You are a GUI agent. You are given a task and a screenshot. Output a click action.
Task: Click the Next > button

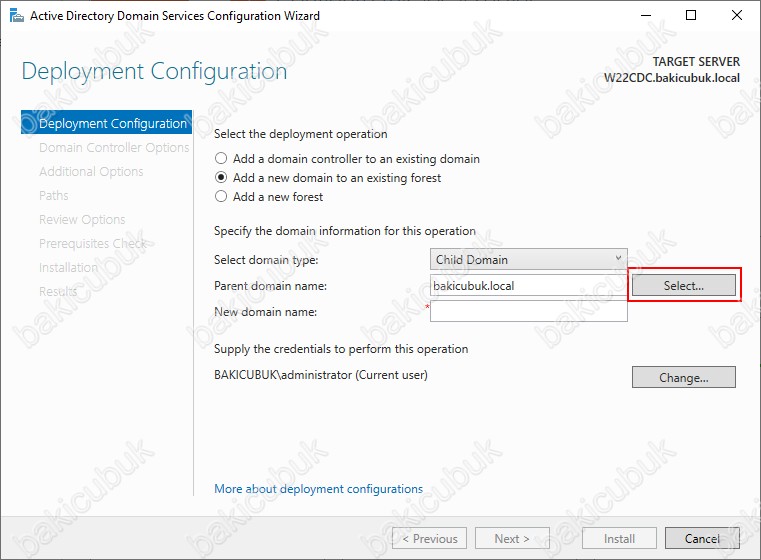[512, 539]
